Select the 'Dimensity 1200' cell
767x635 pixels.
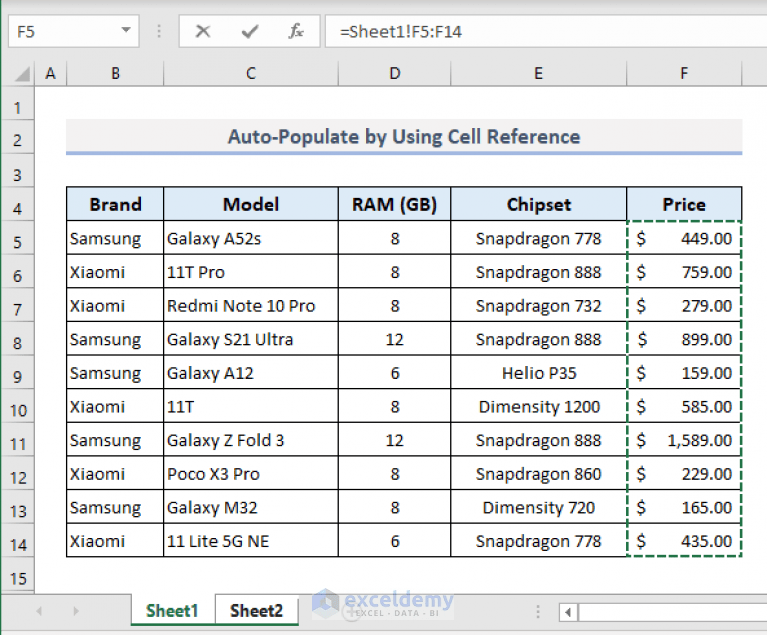pyautogui.click(x=538, y=407)
